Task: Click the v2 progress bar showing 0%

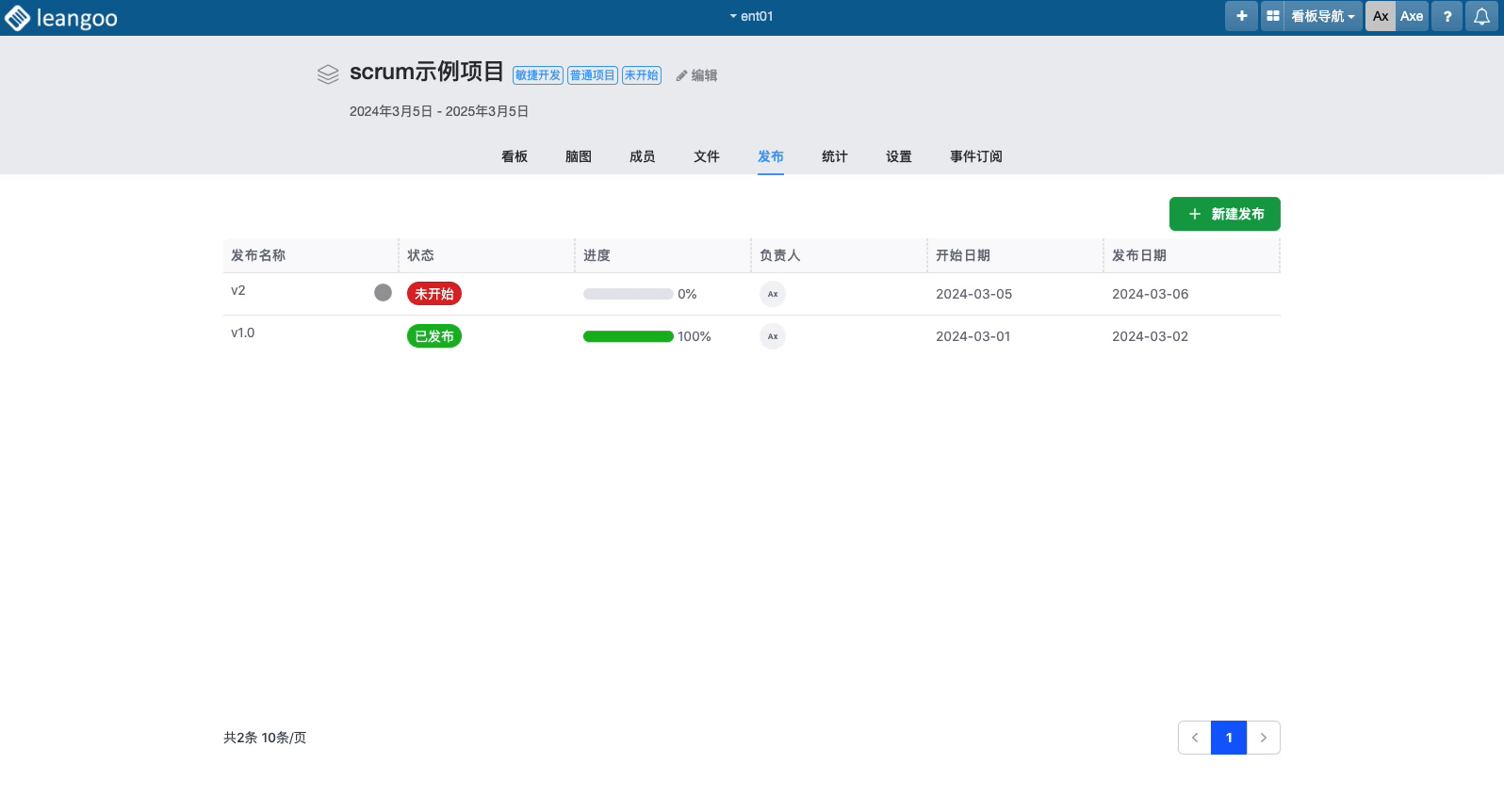Action: tap(628, 294)
